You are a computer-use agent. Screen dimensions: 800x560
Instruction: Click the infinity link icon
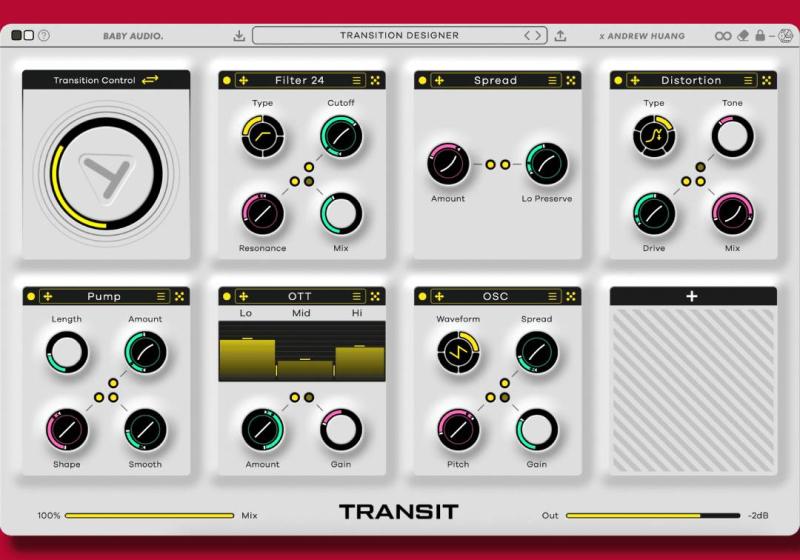723,36
